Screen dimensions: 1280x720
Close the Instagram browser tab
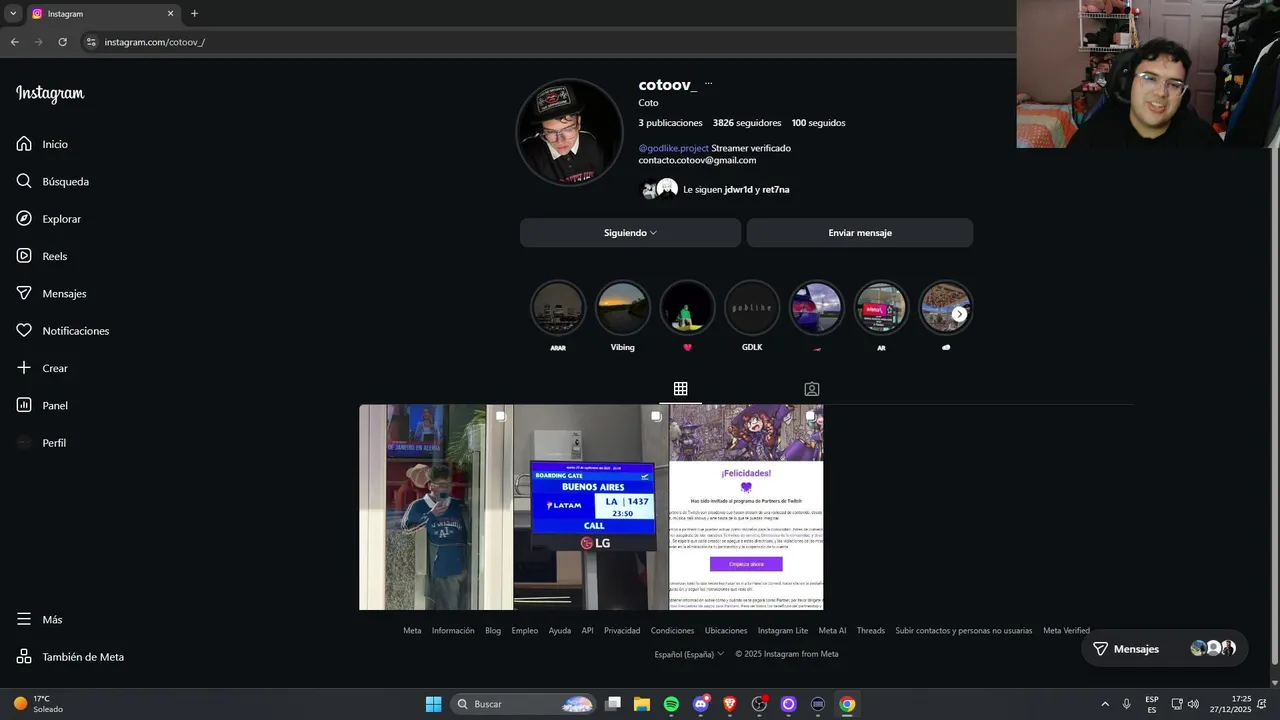170,14
